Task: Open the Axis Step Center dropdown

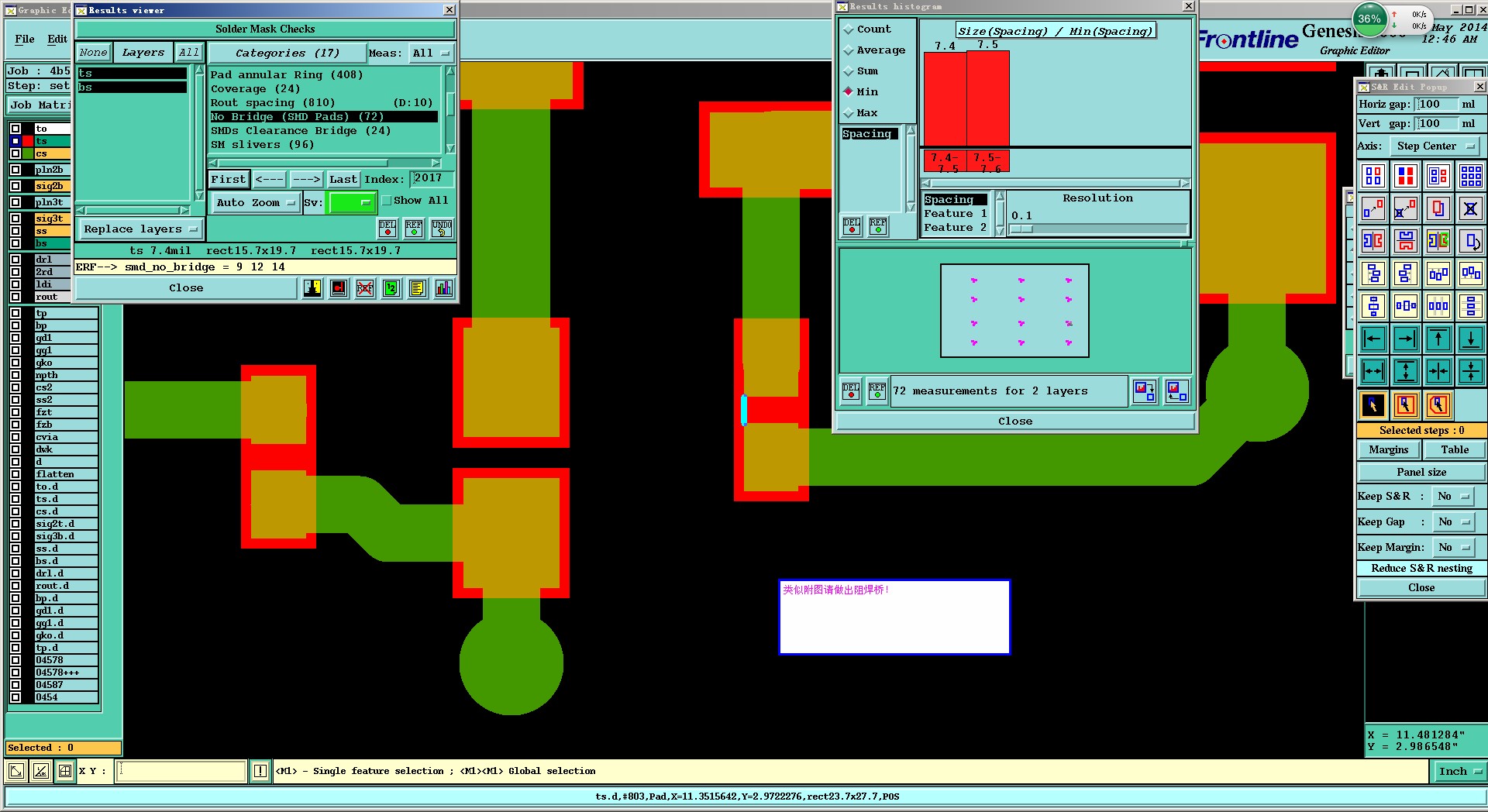Action: pos(1435,146)
